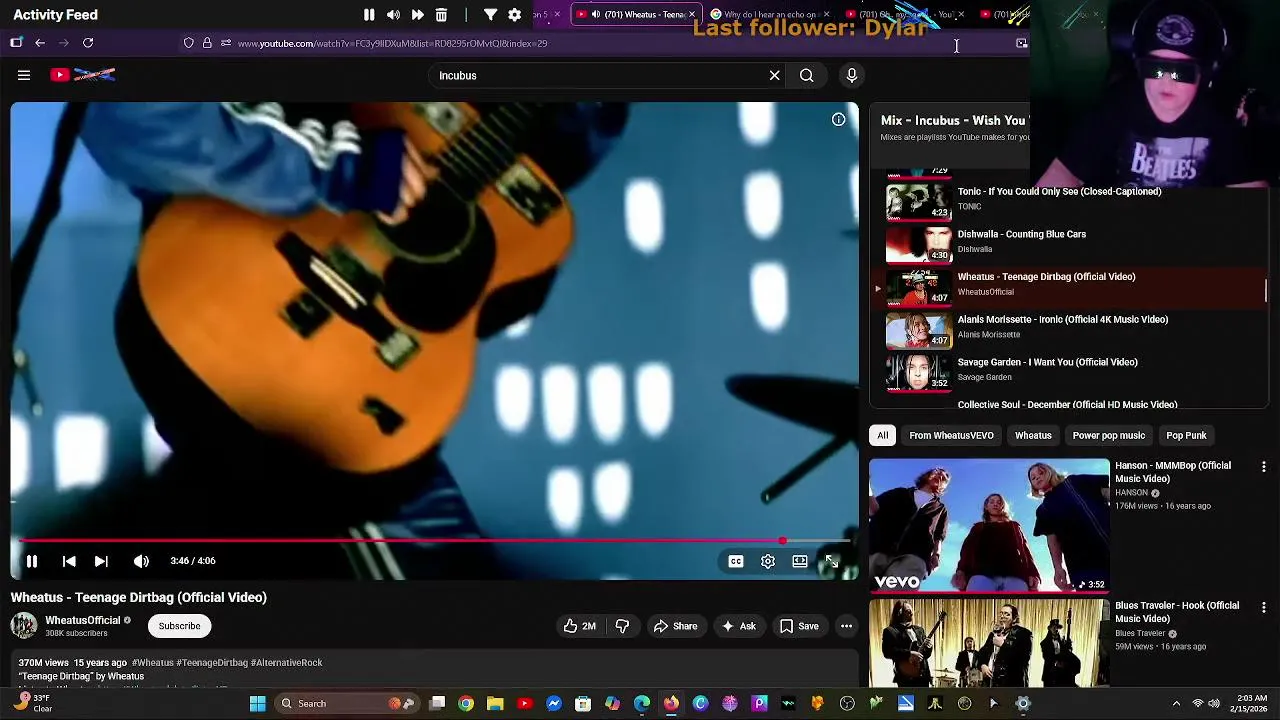1280x720 pixels.
Task: Select the browser URL address field
Action: pyautogui.click(x=600, y=43)
